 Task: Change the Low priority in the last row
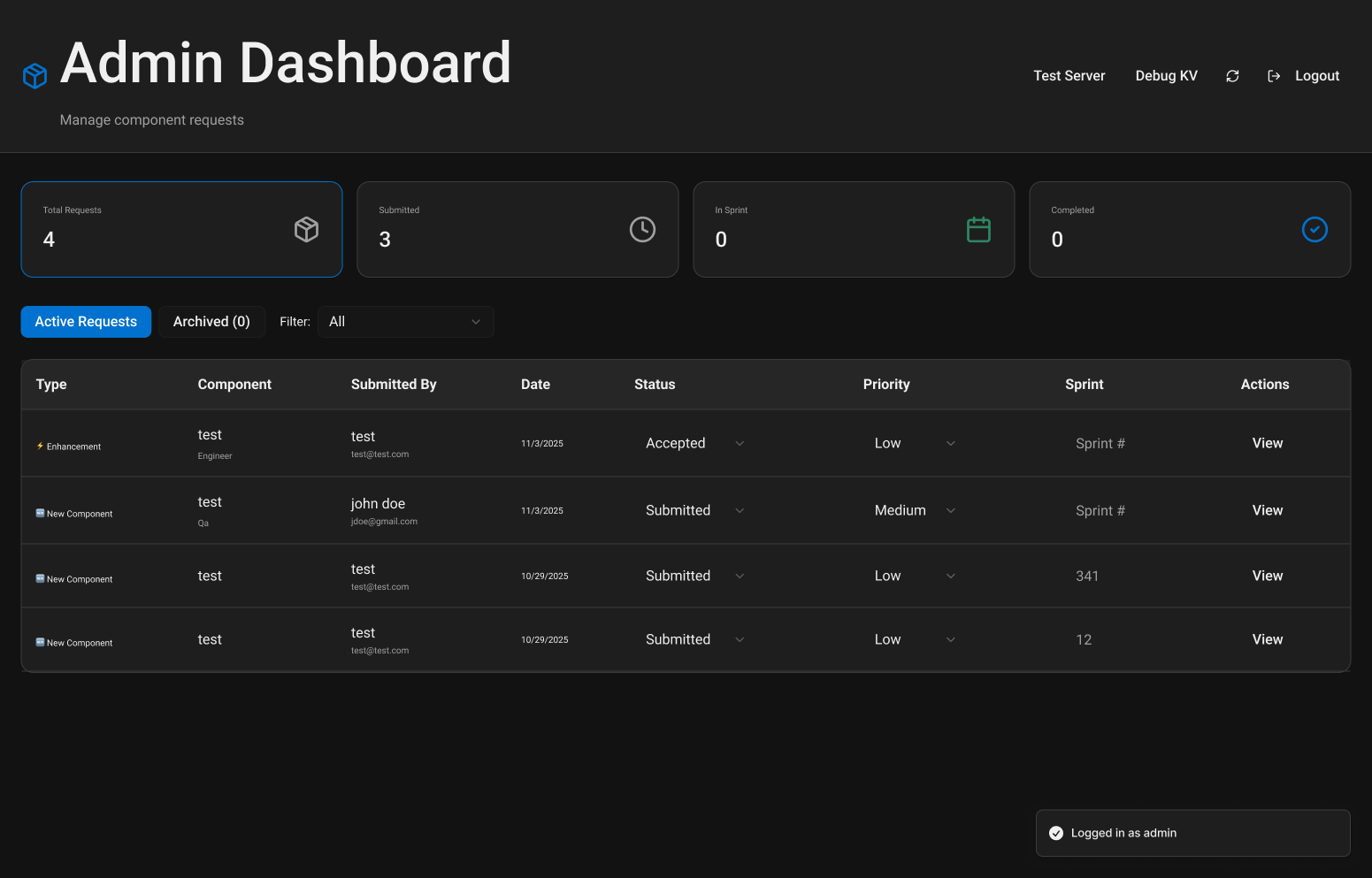950,639
